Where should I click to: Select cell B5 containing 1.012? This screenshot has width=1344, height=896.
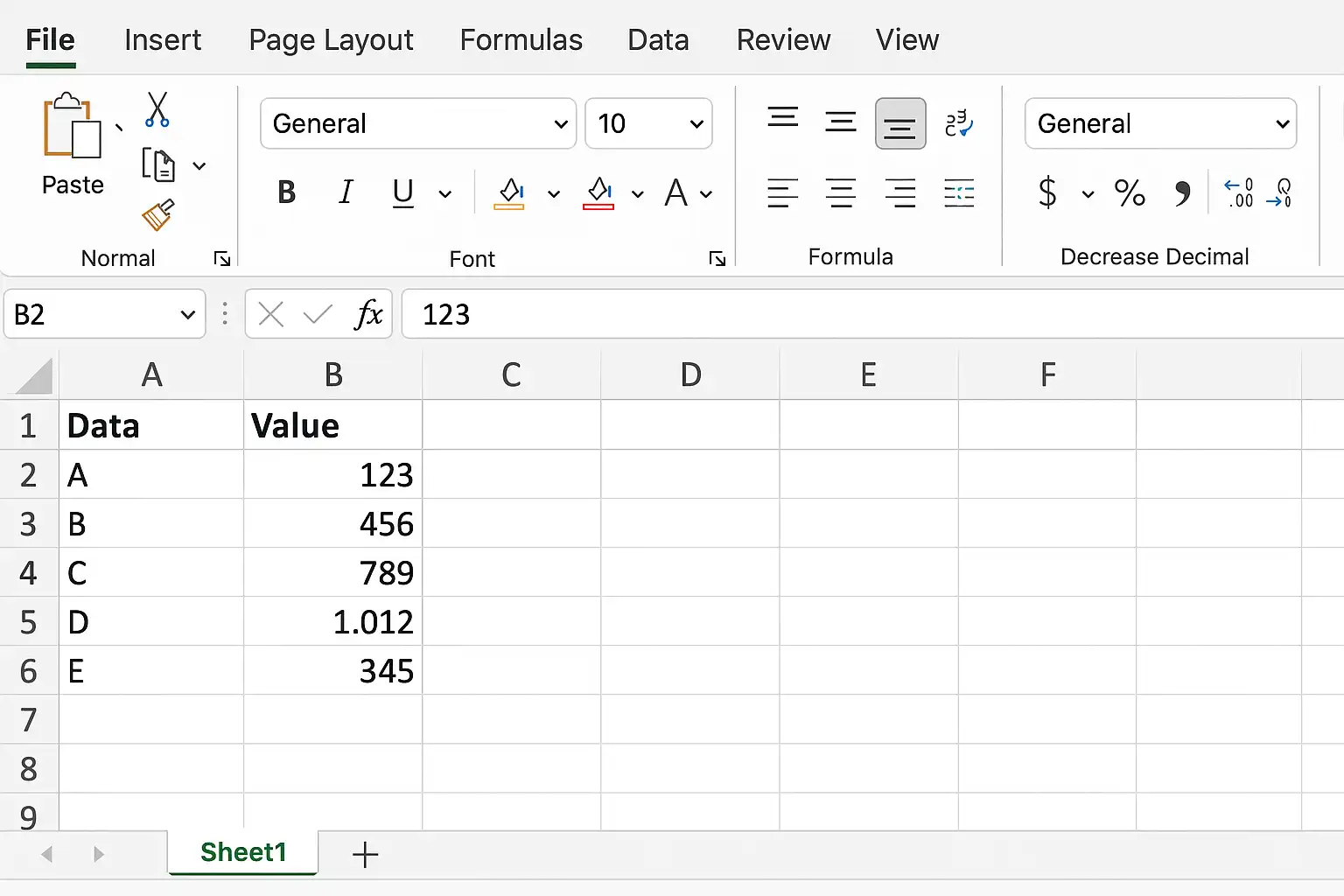click(x=332, y=622)
